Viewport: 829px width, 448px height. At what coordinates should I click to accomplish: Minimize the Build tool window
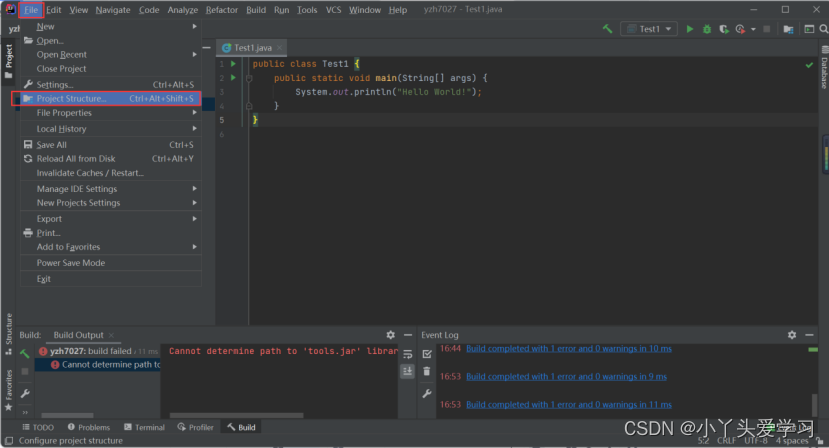[x=408, y=335]
